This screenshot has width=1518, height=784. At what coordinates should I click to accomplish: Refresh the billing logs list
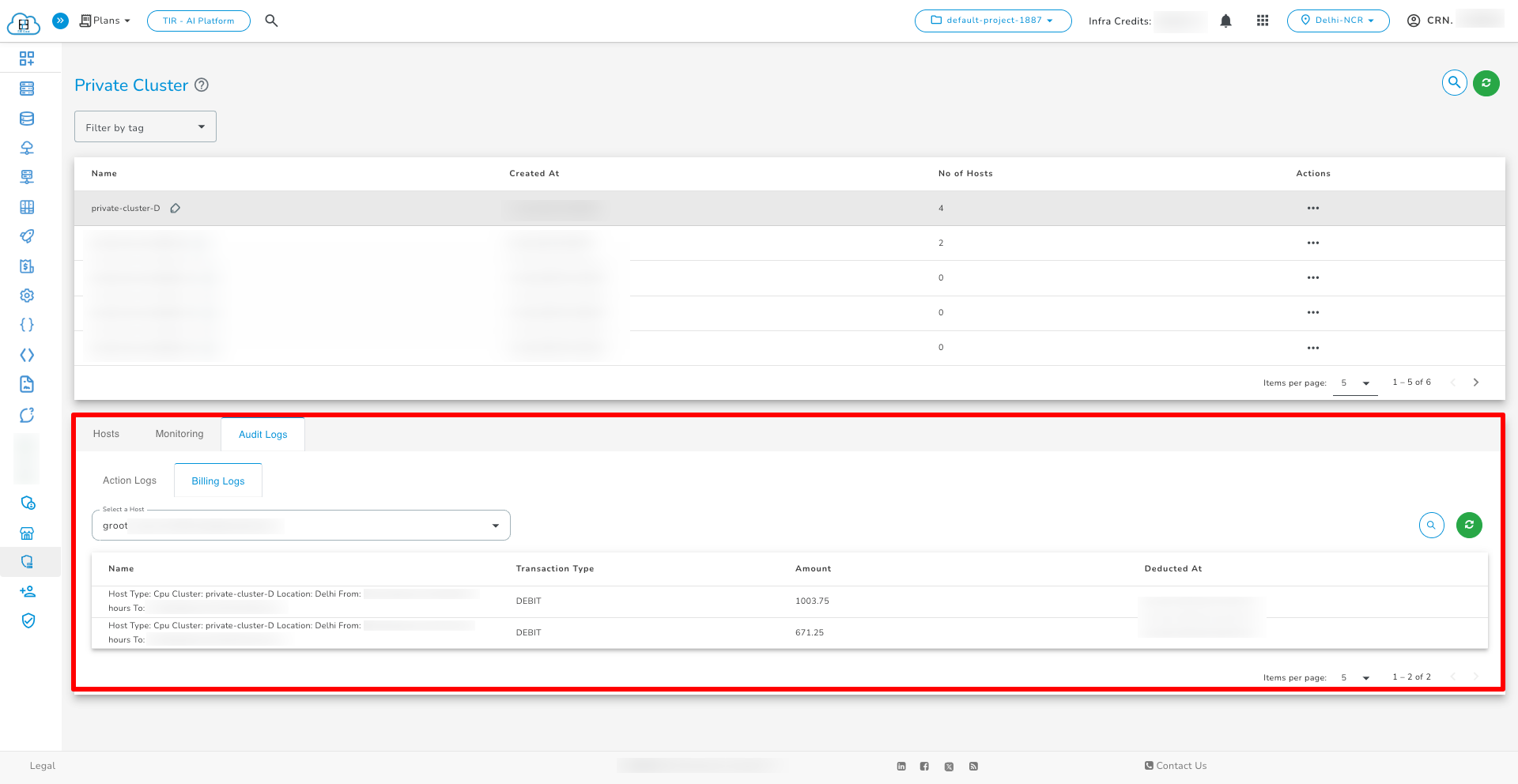coord(1468,525)
